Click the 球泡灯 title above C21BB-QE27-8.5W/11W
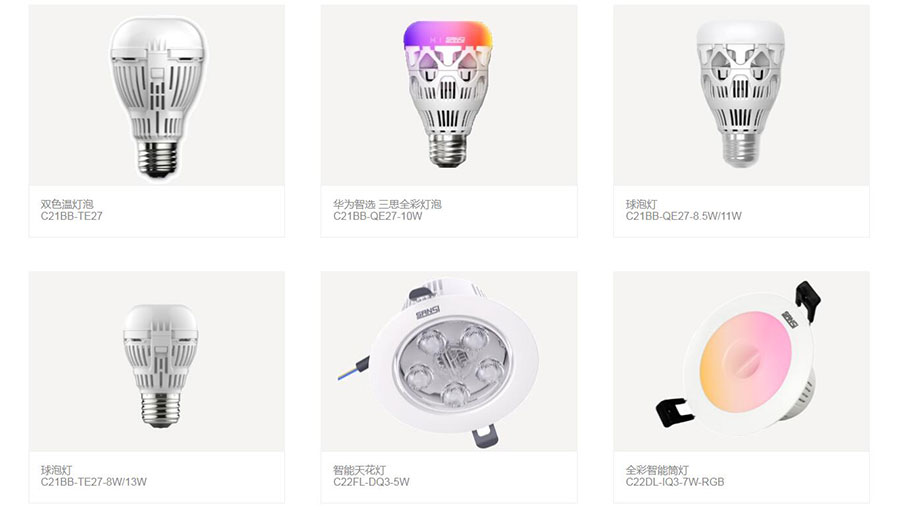Screen dimensions: 900x510 [641, 204]
